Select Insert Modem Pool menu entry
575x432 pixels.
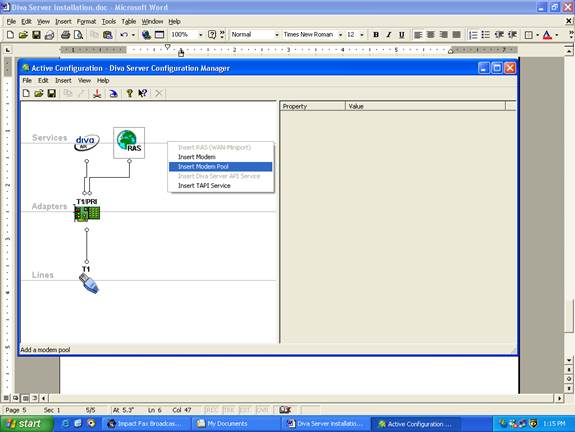(220, 166)
